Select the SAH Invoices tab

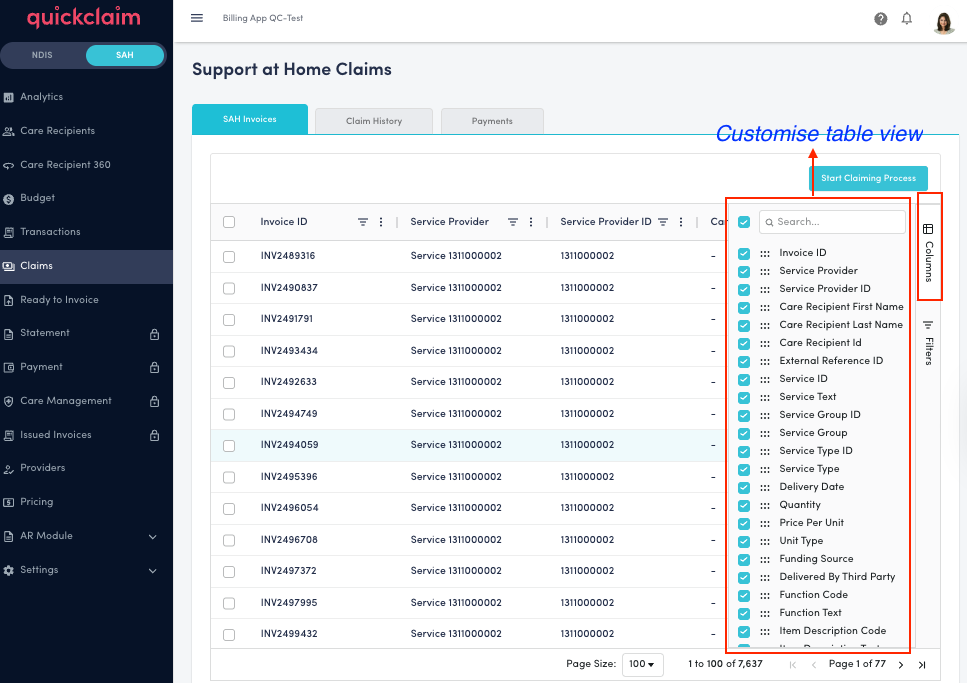click(x=250, y=119)
